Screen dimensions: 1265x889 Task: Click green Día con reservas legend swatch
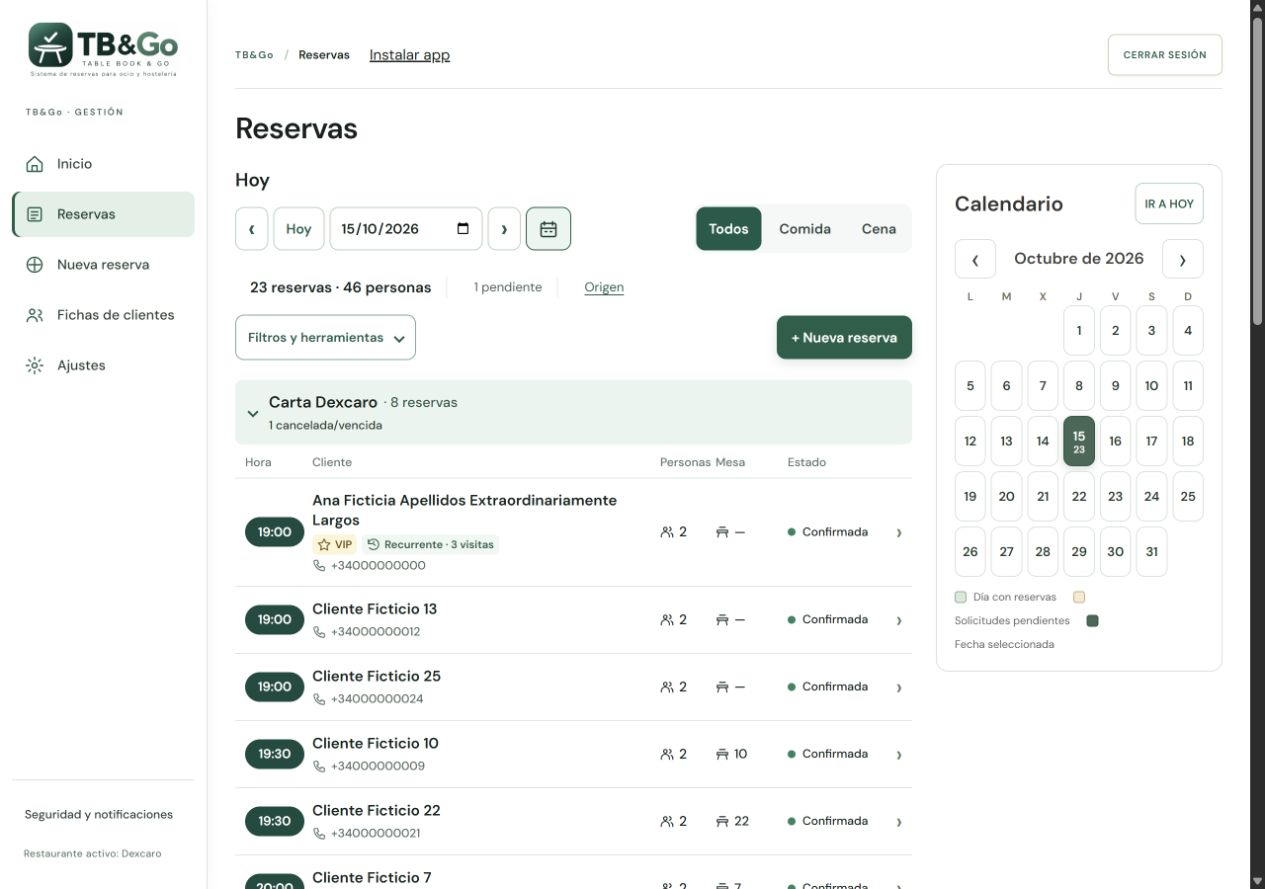961,597
